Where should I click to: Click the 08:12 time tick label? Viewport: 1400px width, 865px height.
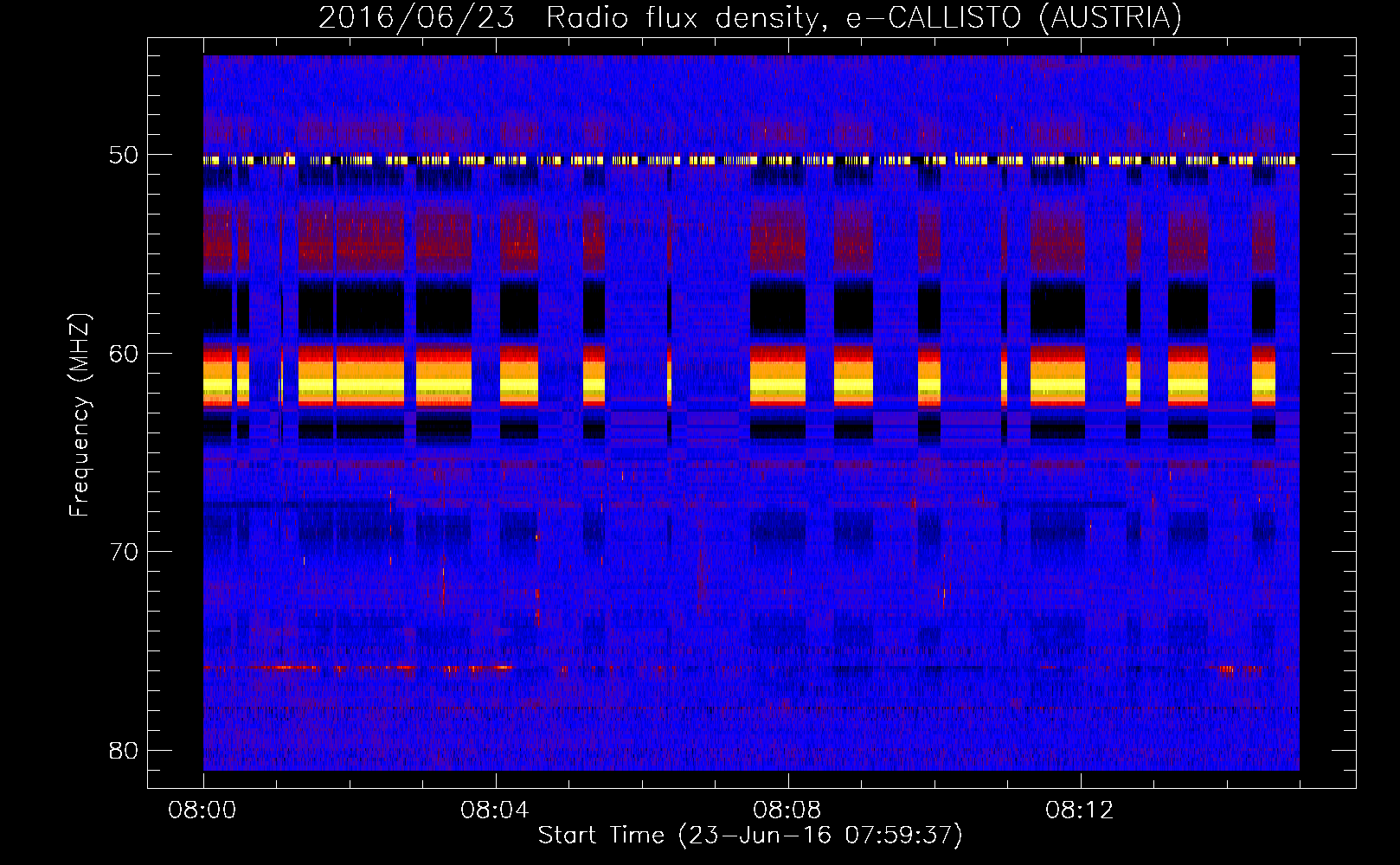coord(1080,811)
